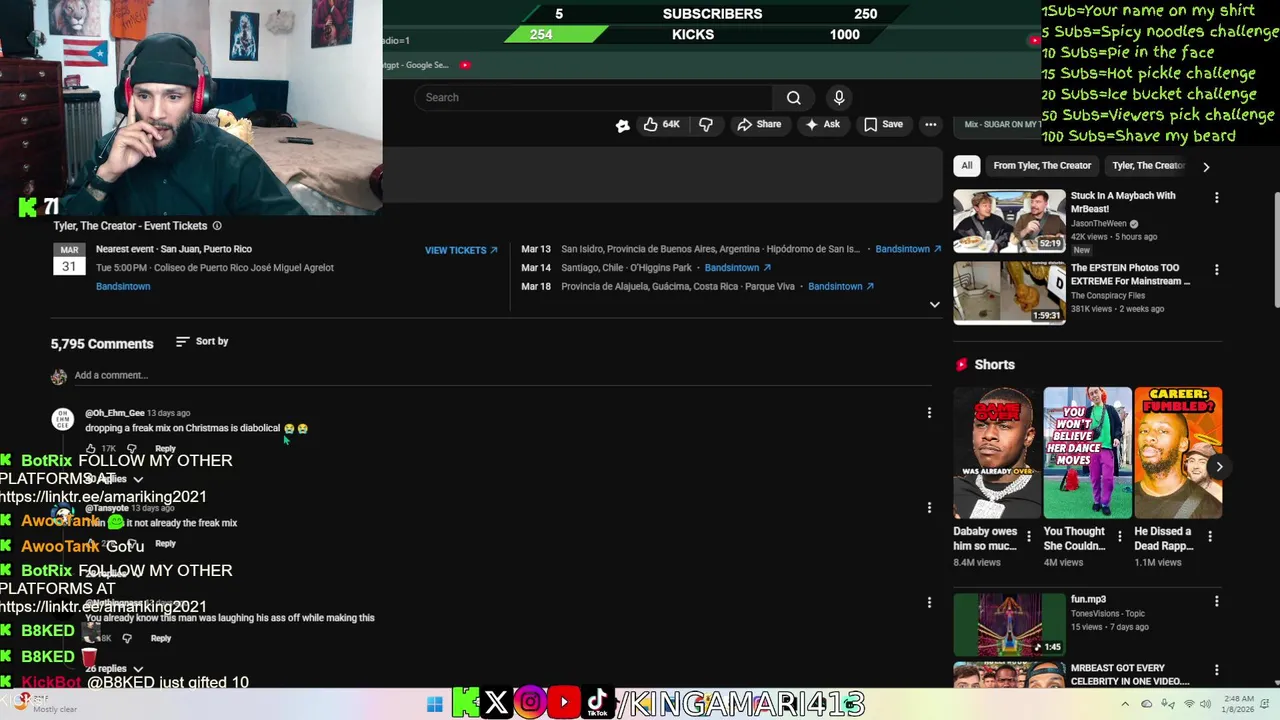Expand the 26 replies thread
1280x720 pixels.
(114, 669)
